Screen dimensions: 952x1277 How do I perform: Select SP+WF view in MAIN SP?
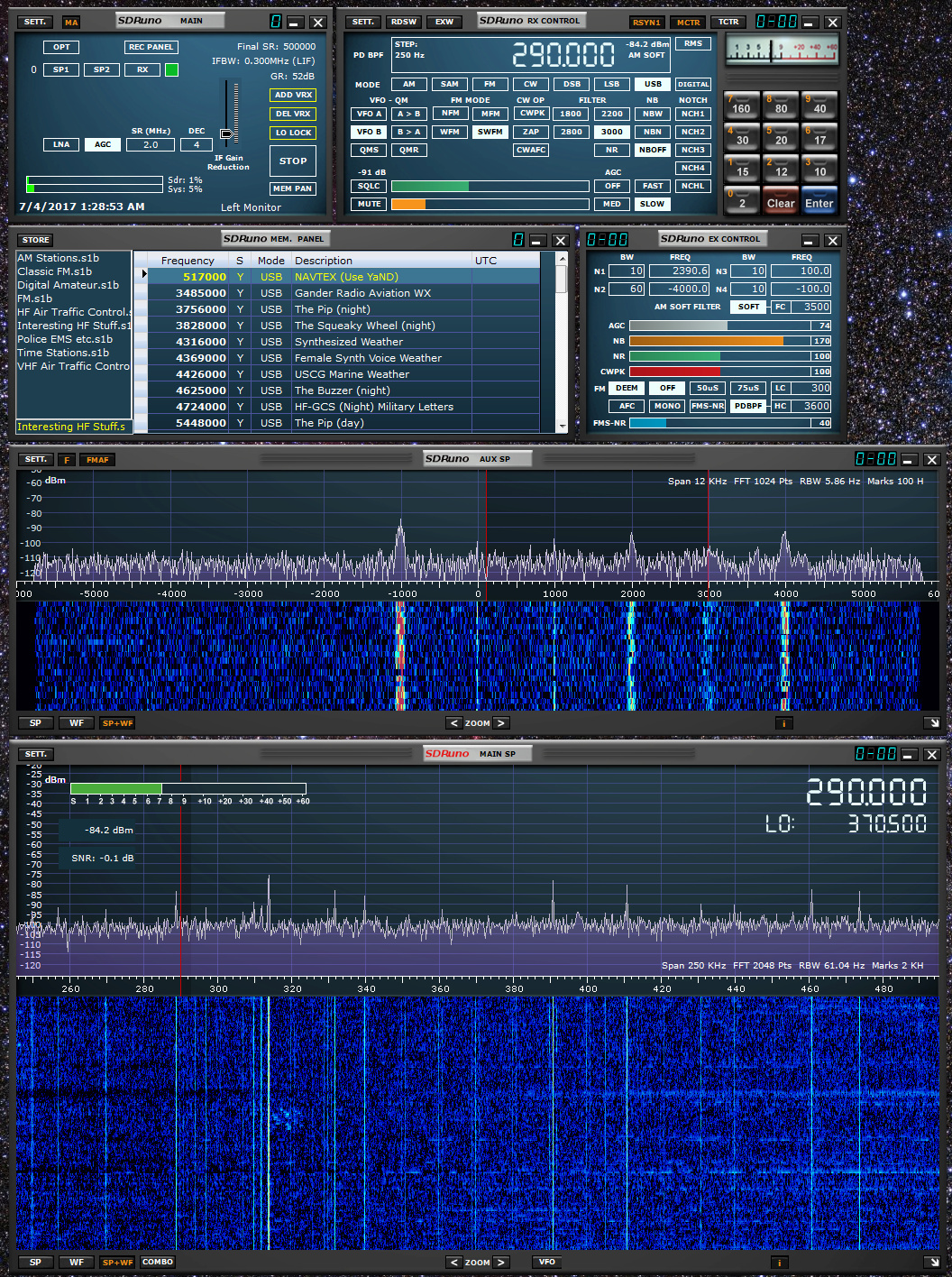[117, 1263]
